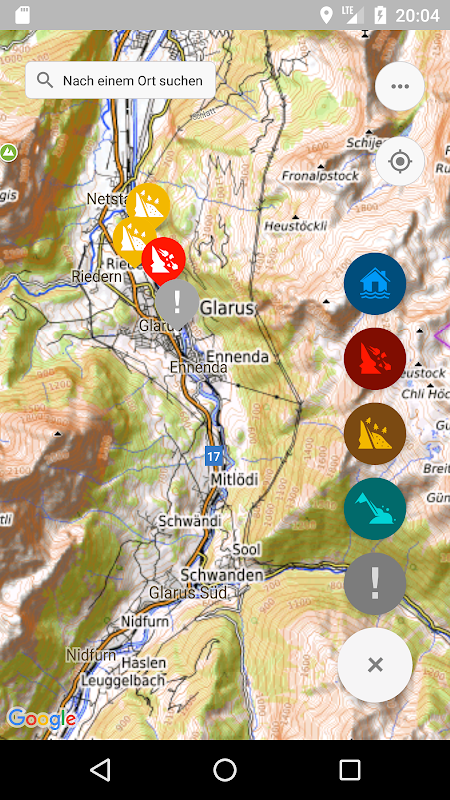Click the search field 'Nach einem Ort suchen'
Image resolution: width=450 pixels, height=800 pixels.
tap(120, 80)
